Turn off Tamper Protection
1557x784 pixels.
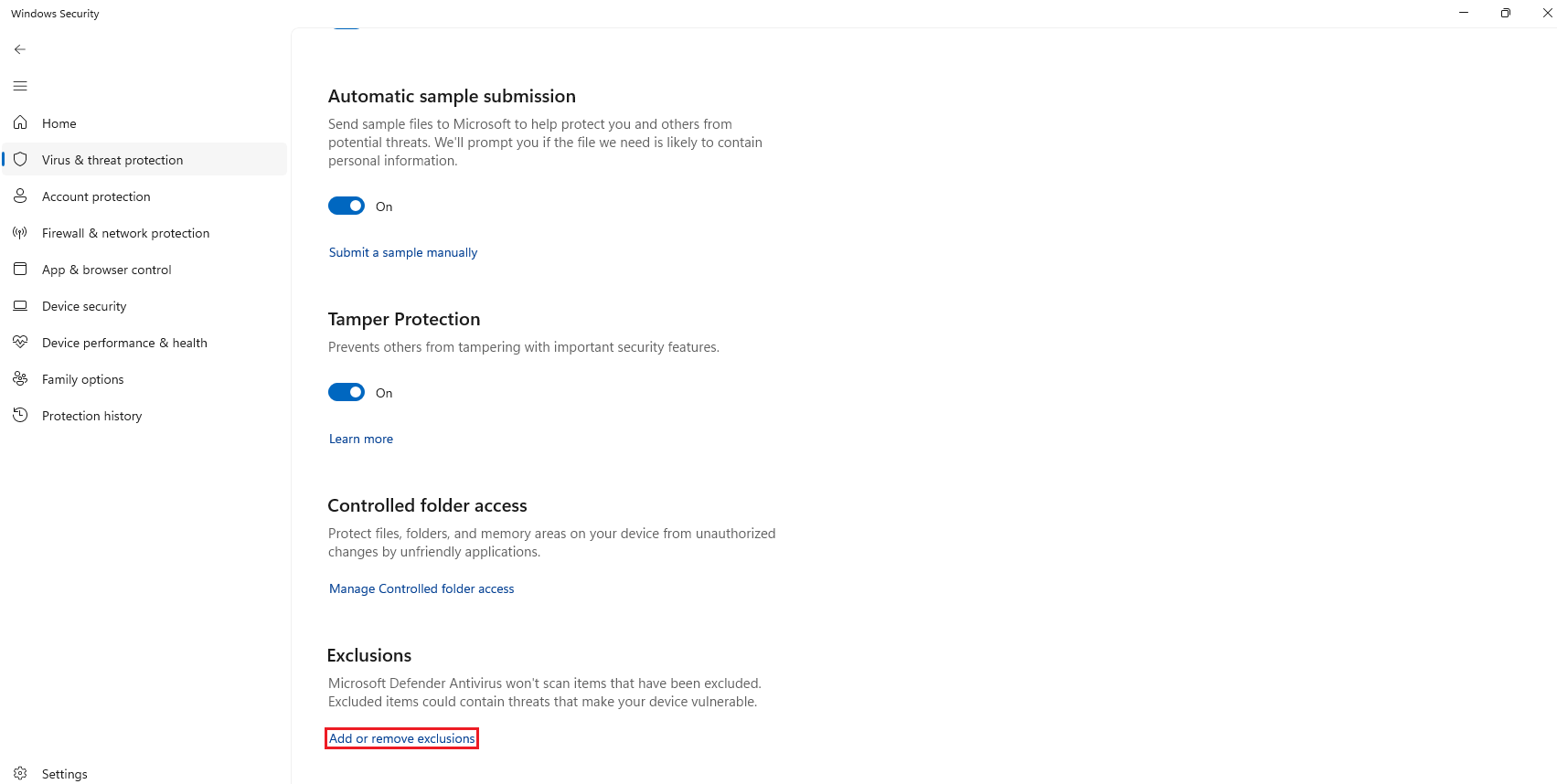pyautogui.click(x=347, y=392)
